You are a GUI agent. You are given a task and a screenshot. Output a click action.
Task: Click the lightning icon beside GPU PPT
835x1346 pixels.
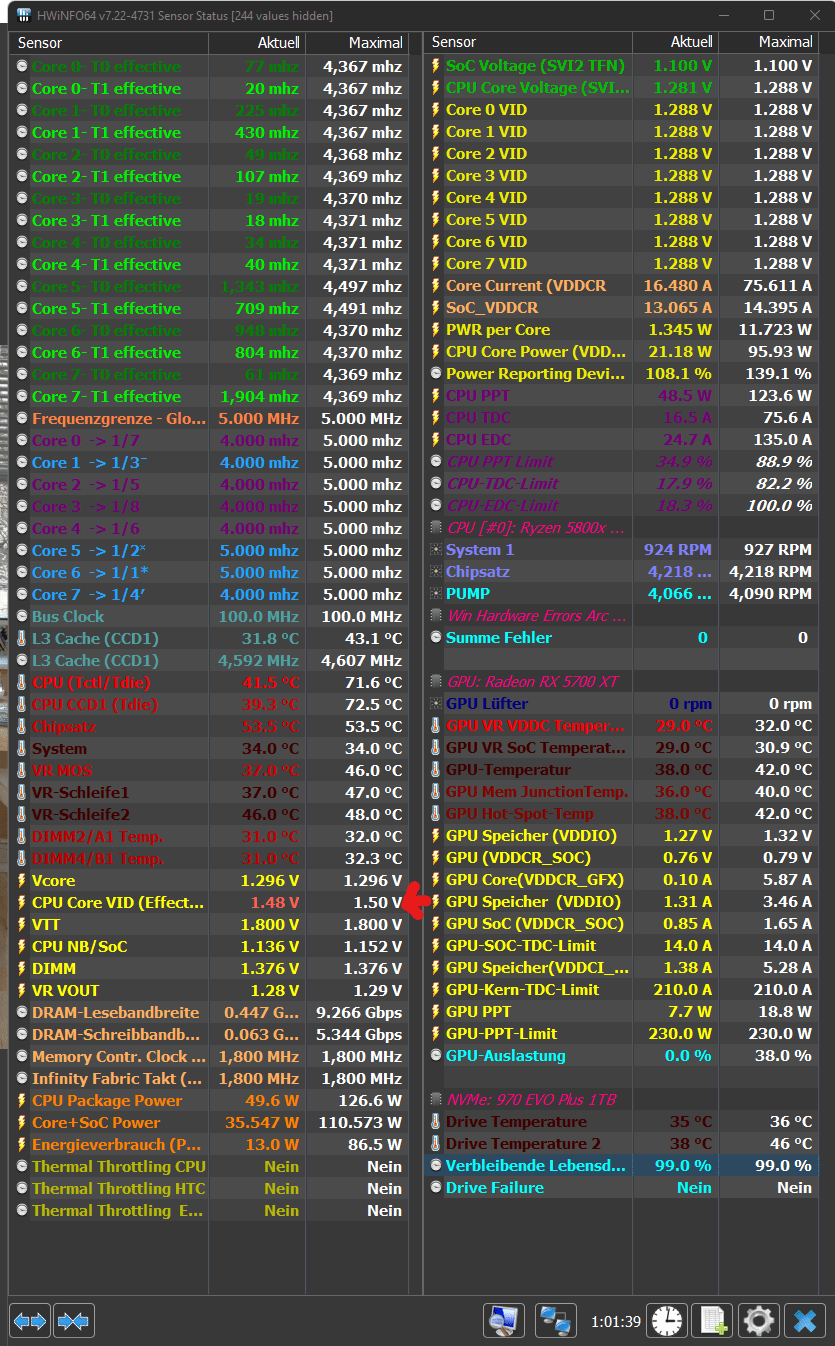[x=436, y=1012]
